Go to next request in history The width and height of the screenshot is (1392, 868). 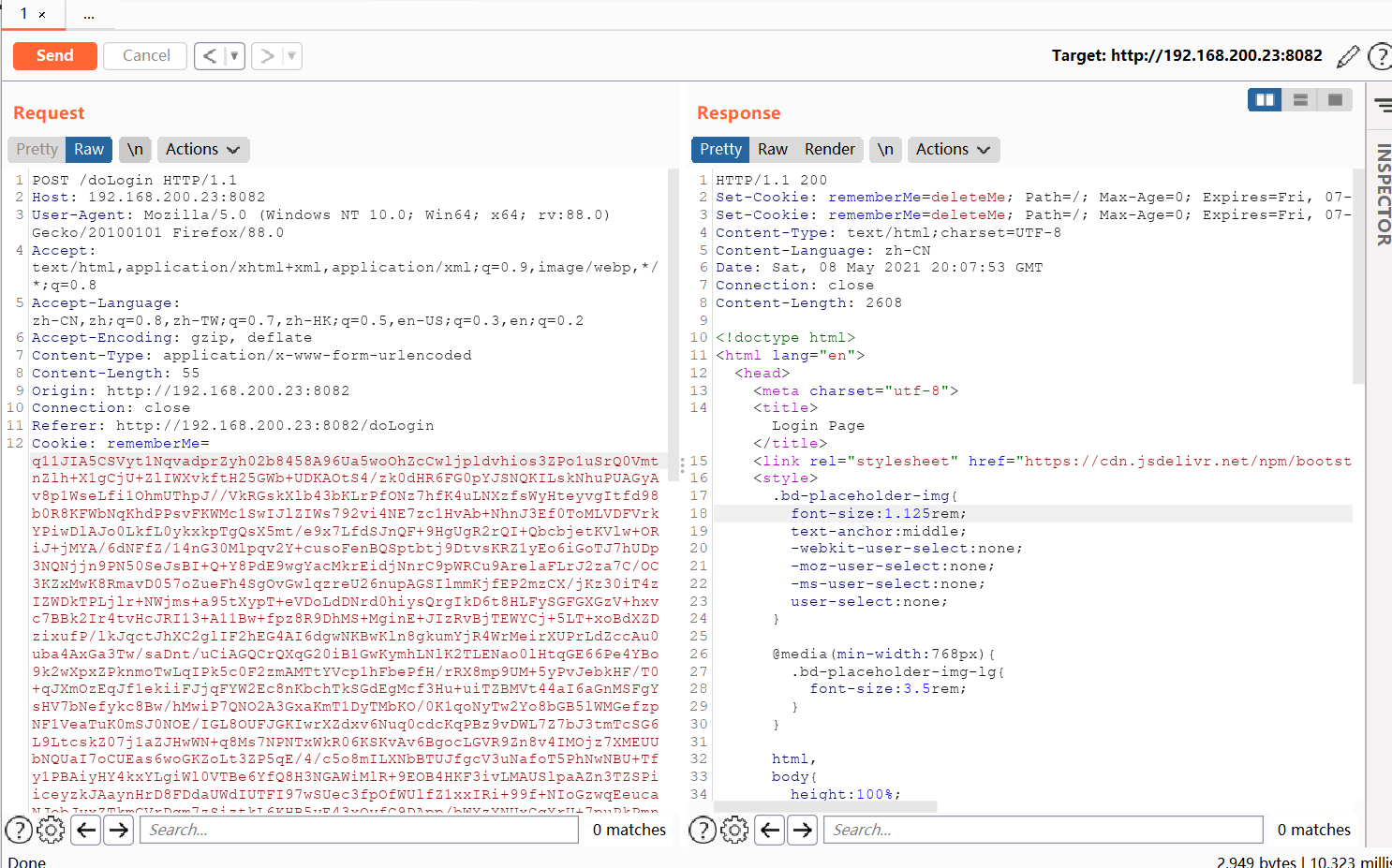[x=267, y=56]
